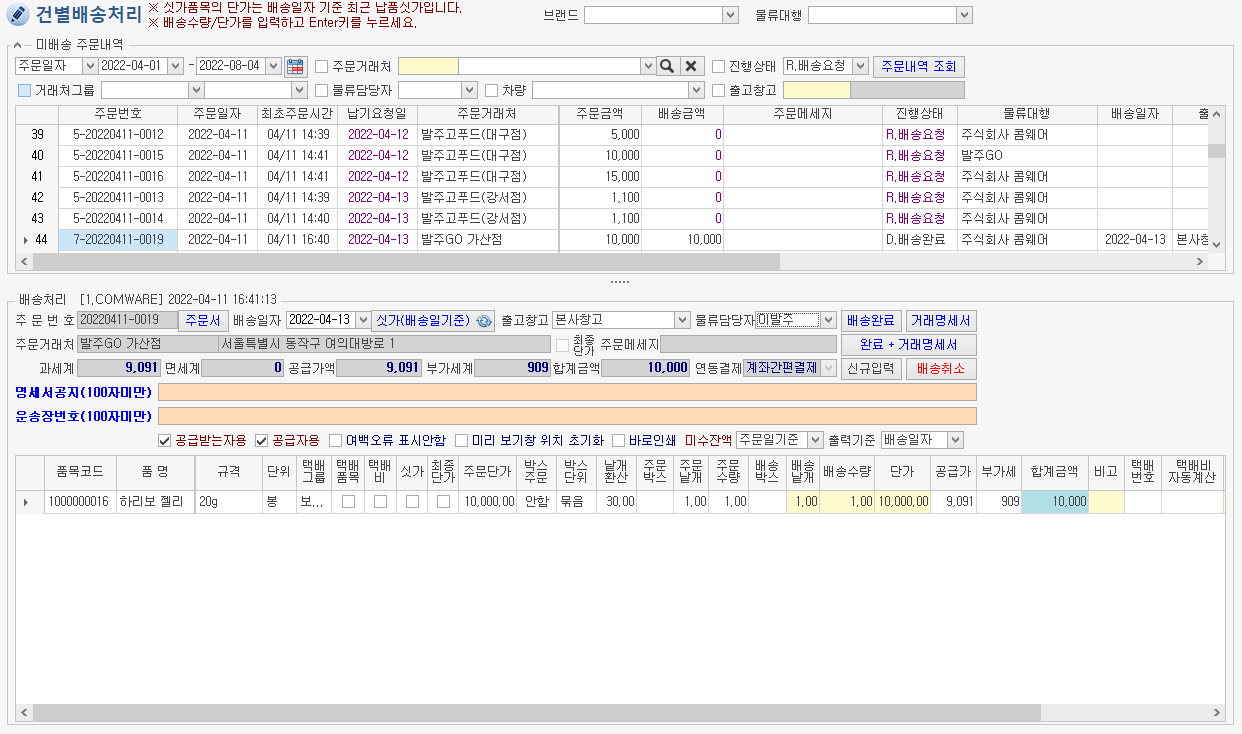Click the 건별배송처리 title pencil icon
Image resolution: width=1242 pixels, height=734 pixels.
click(x=17, y=14)
